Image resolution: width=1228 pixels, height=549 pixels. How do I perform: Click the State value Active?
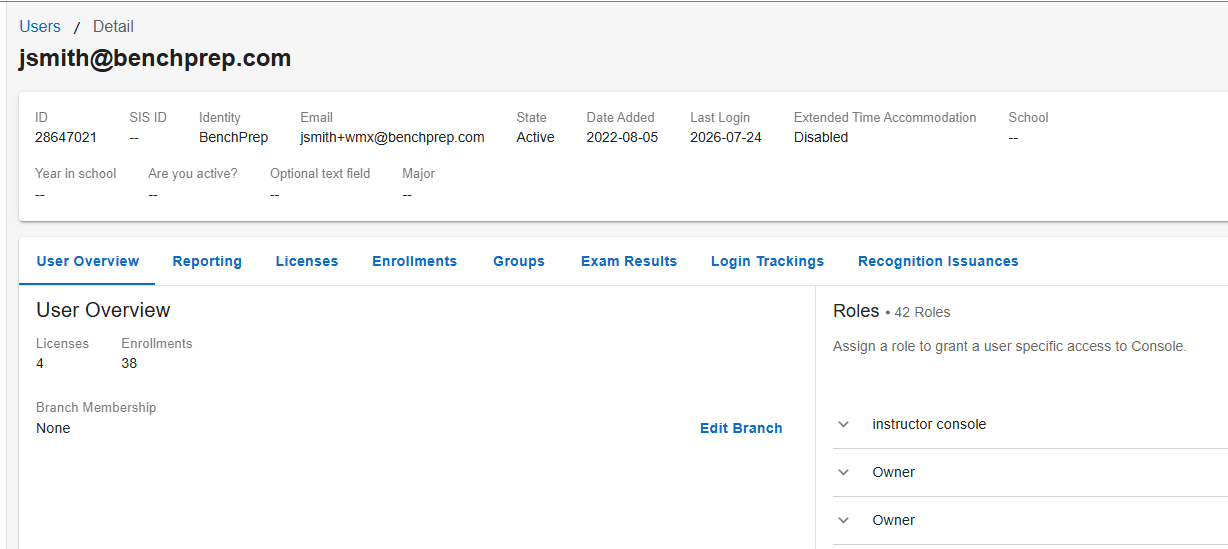point(535,137)
